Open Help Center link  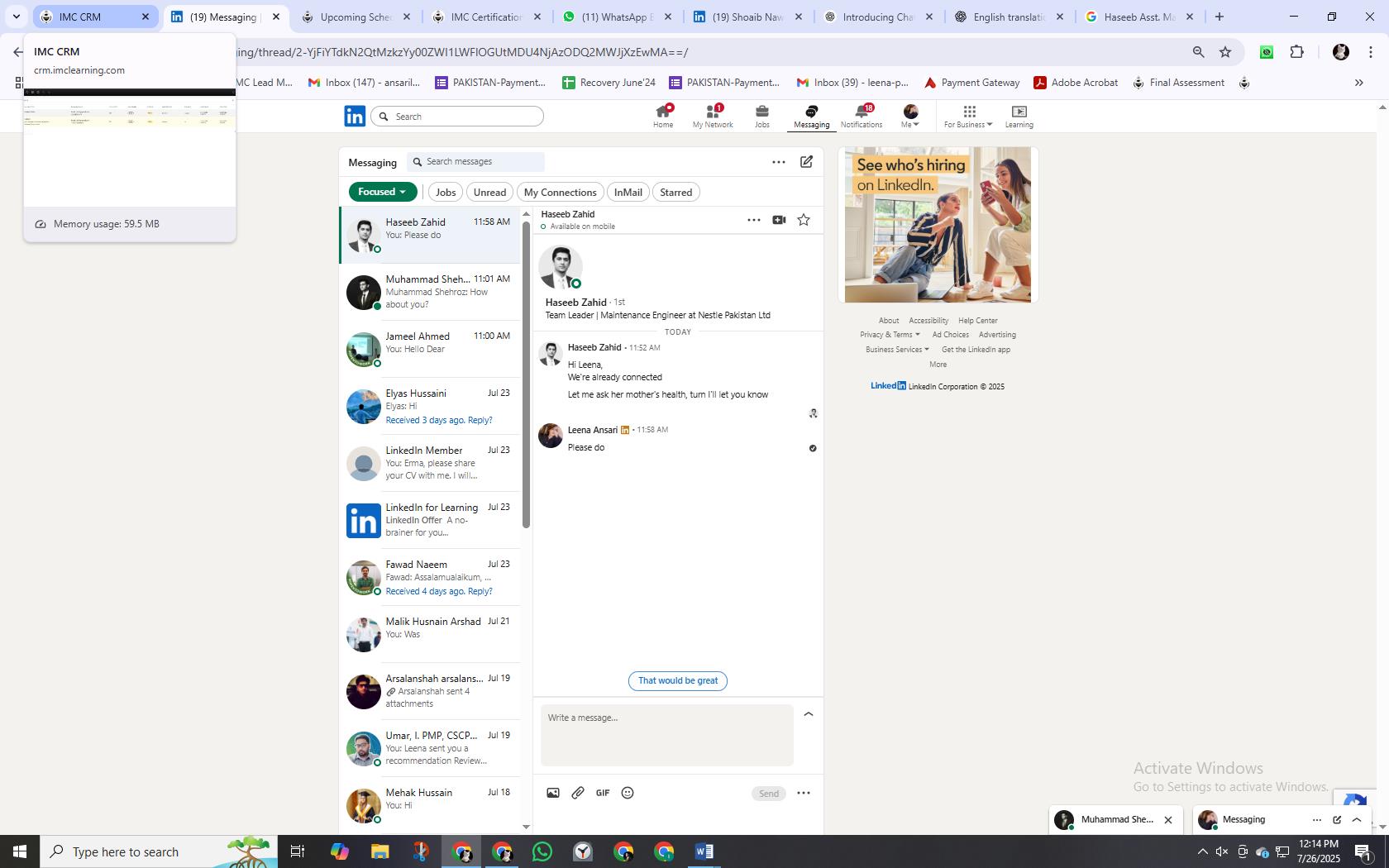[x=977, y=321]
